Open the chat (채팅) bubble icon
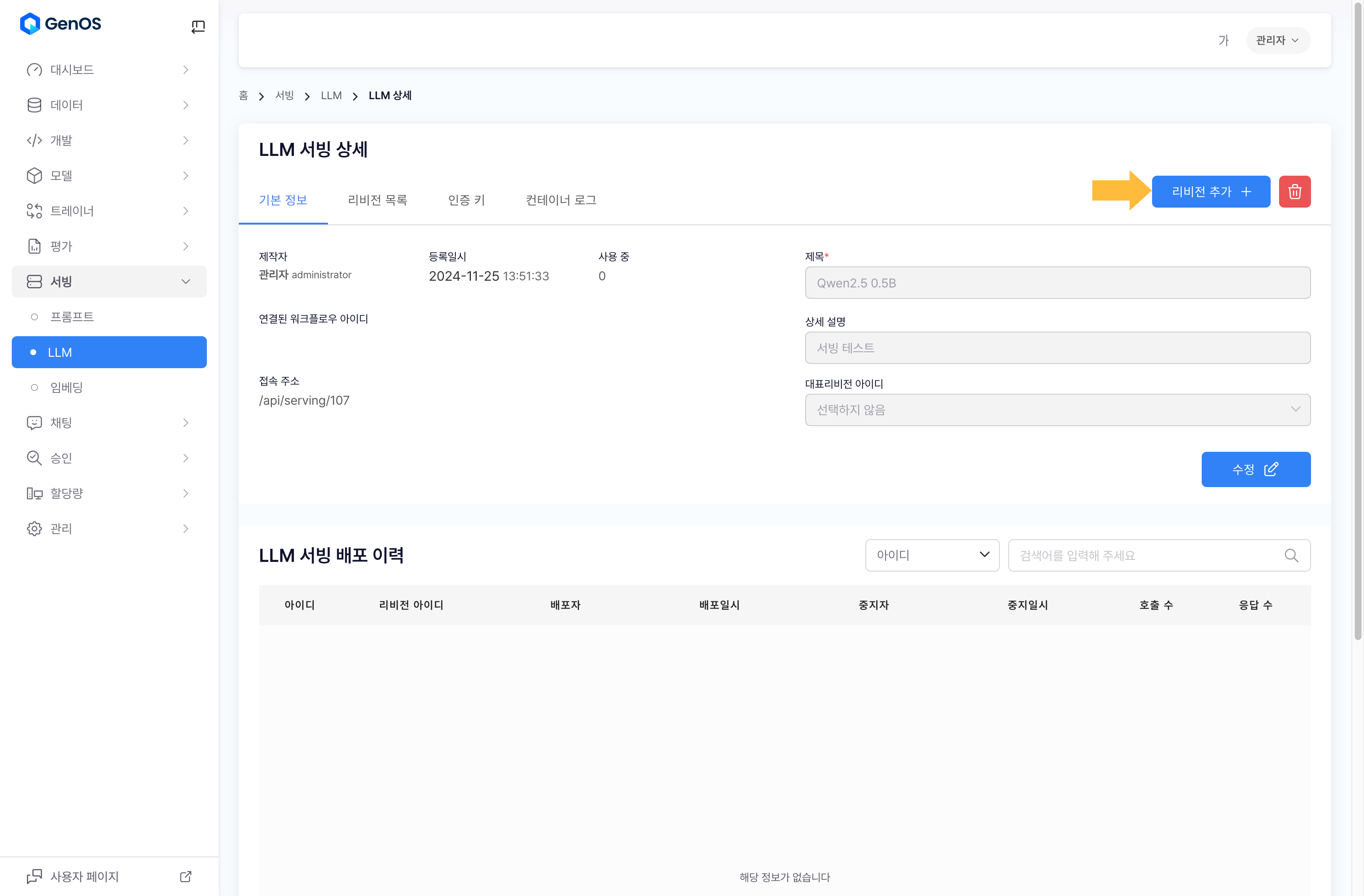The width and height of the screenshot is (1364, 896). [34, 423]
